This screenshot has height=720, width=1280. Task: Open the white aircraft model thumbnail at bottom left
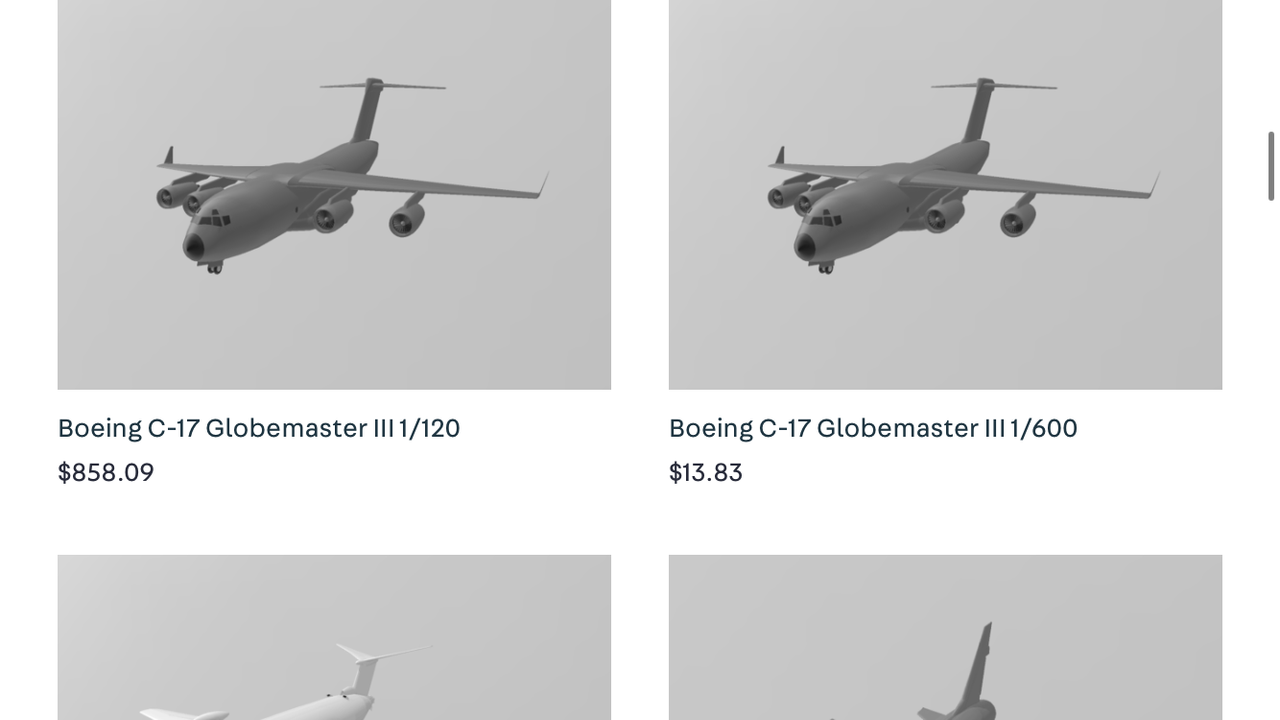334,638
